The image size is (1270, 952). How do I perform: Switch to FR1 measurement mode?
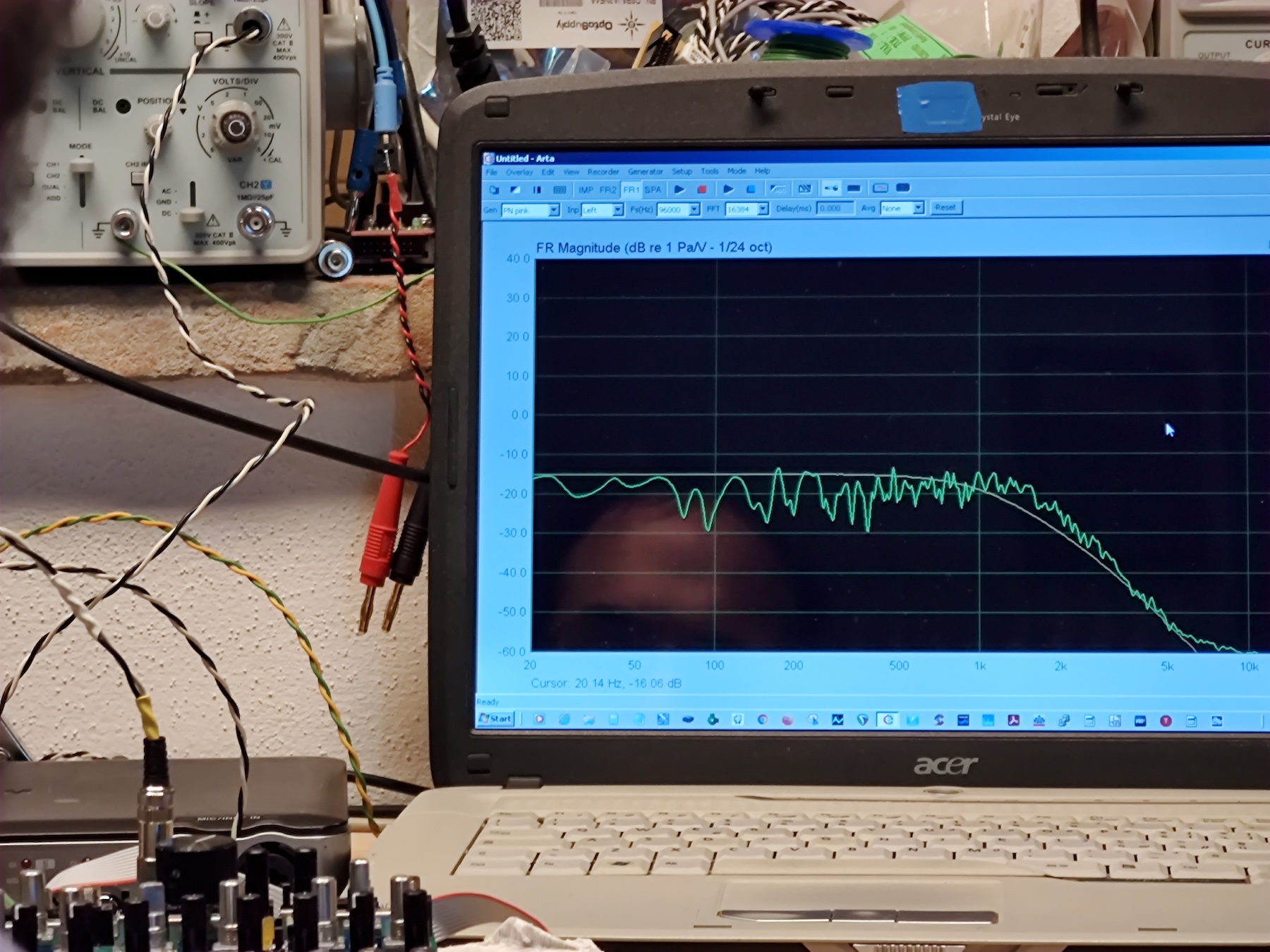coord(631,190)
